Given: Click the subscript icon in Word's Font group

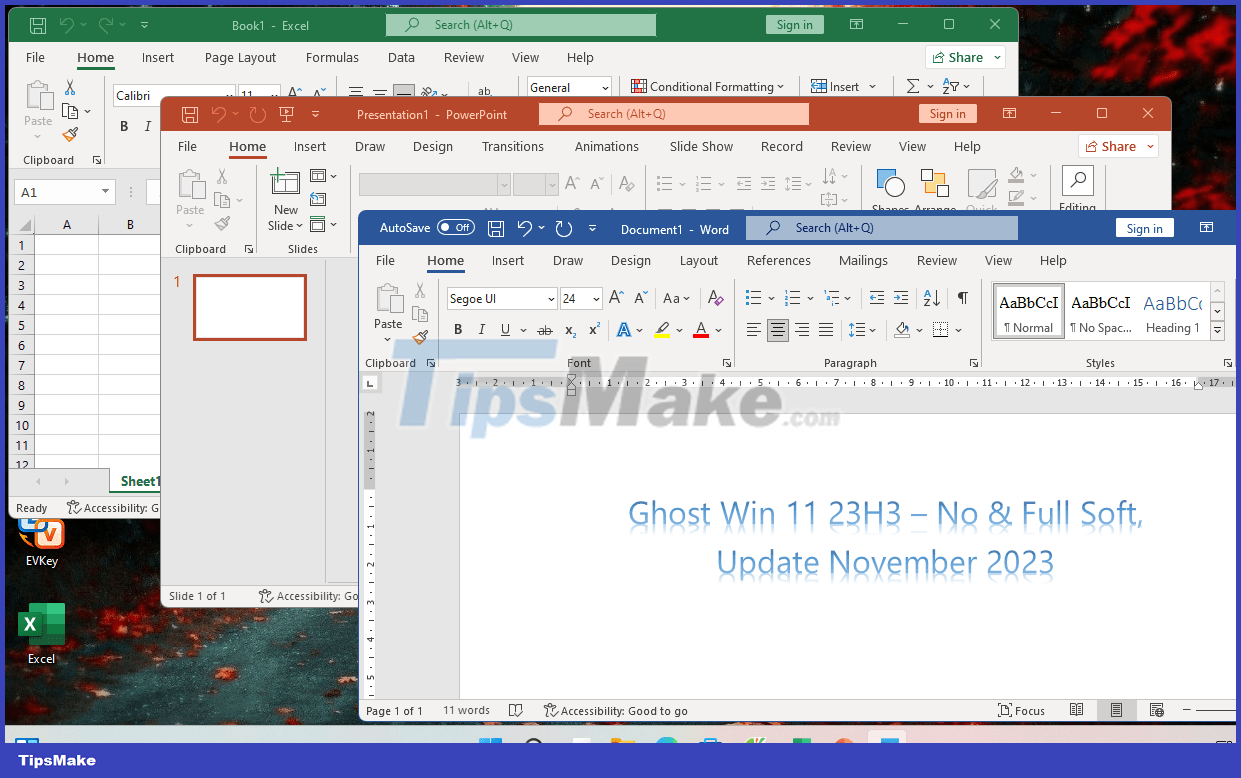Looking at the screenshot, I should click(570, 331).
